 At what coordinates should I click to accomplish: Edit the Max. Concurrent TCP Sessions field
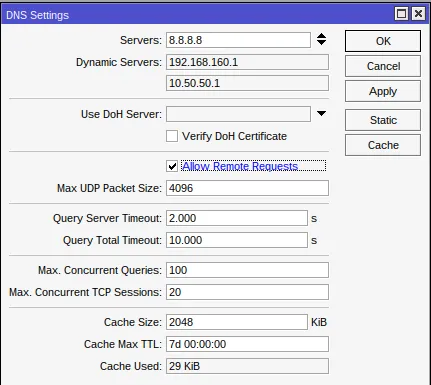pos(247,292)
